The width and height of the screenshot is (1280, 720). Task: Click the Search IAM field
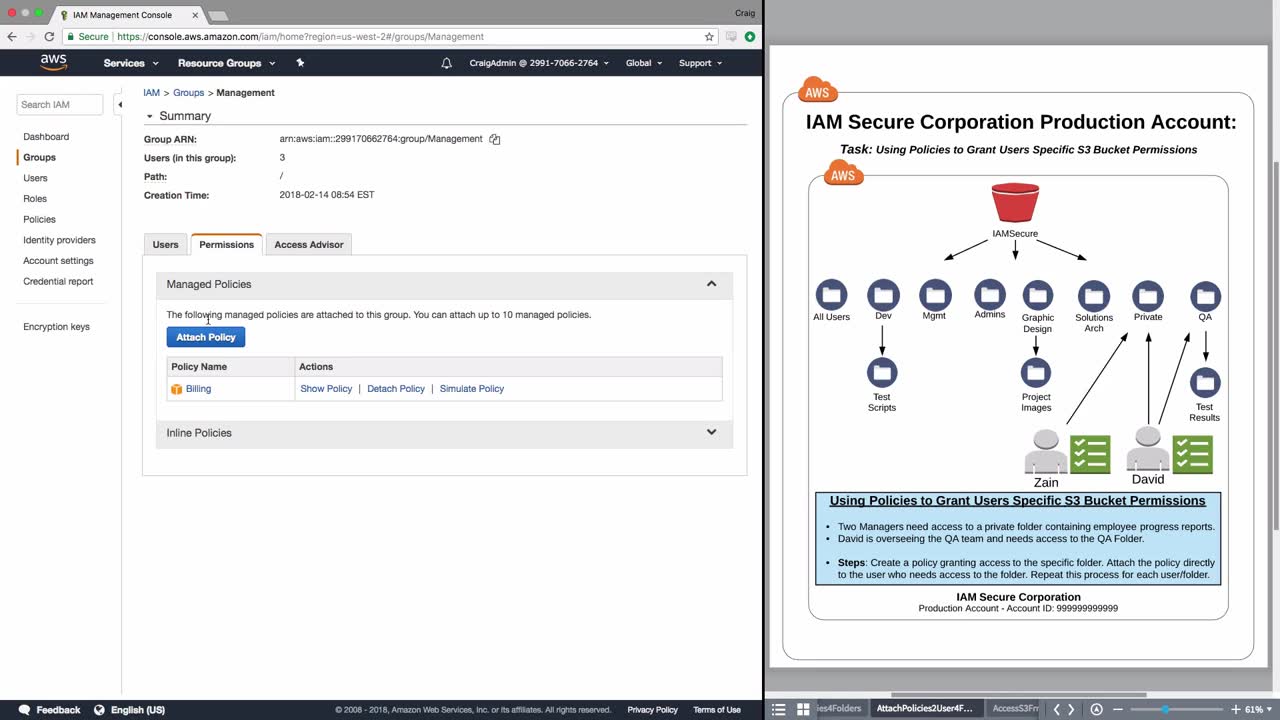pyautogui.click(x=60, y=104)
